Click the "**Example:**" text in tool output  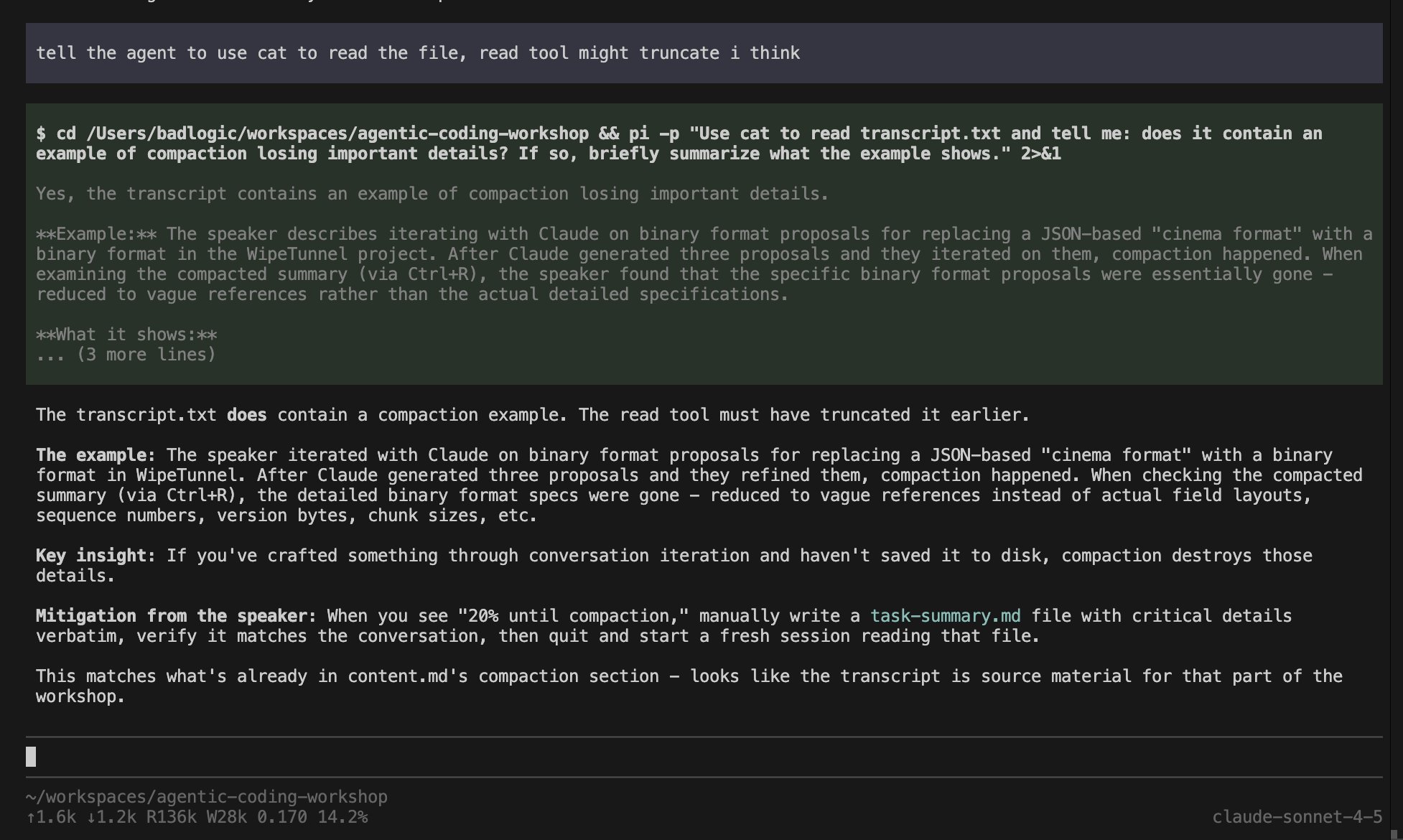[96, 234]
